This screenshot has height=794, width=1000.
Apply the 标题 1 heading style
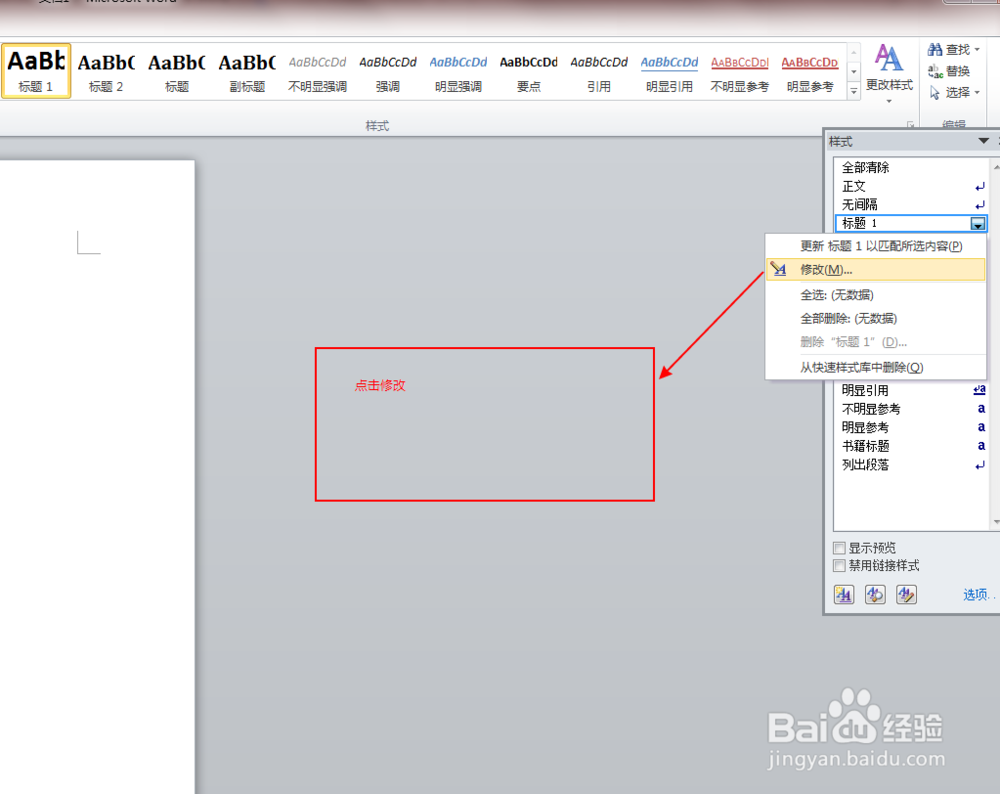pos(36,71)
